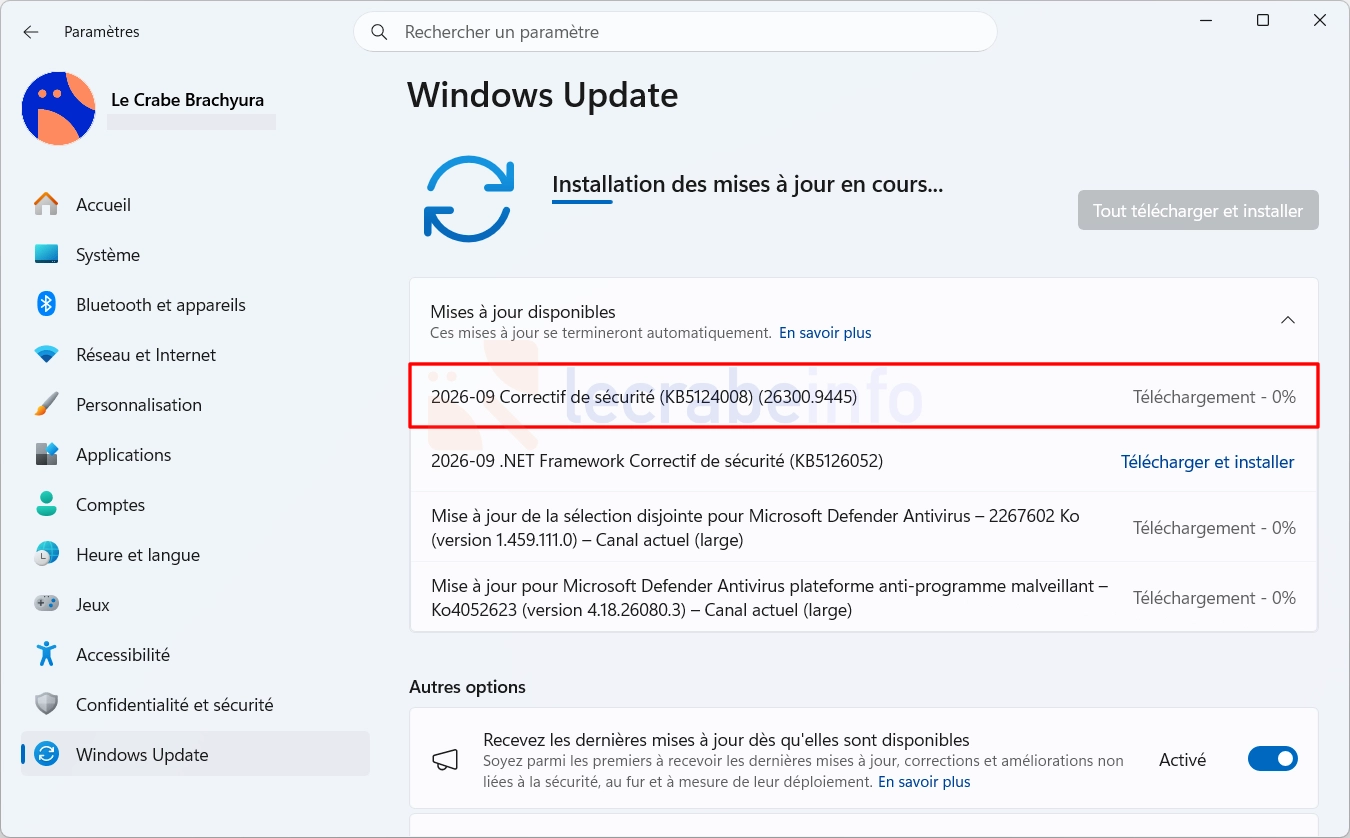Click the Rechercher un paramètre search field
1350x838 pixels.
point(675,32)
